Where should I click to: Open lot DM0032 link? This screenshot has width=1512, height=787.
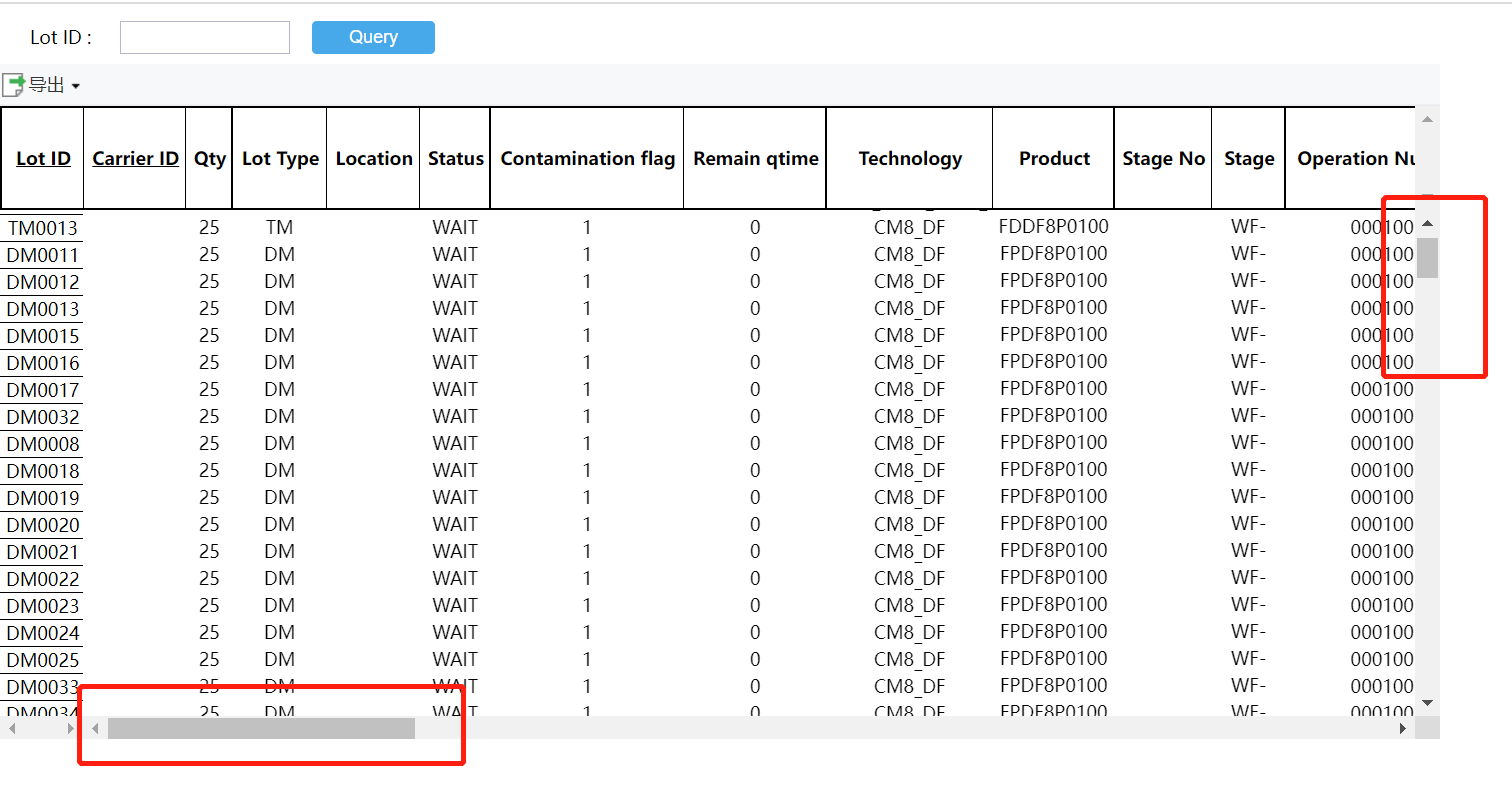pos(43,417)
